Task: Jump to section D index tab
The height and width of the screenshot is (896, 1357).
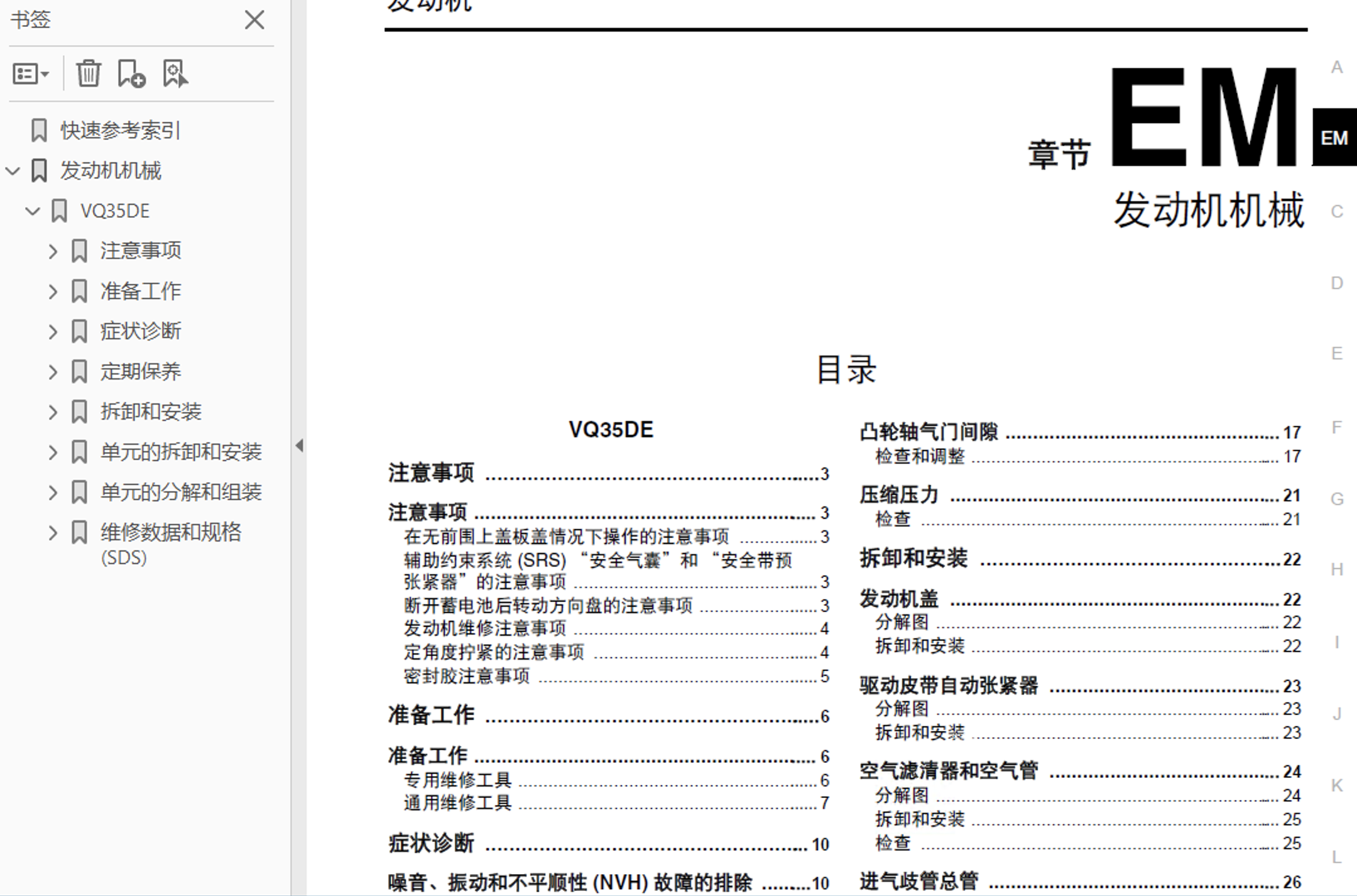Action: (x=1337, y=283)
